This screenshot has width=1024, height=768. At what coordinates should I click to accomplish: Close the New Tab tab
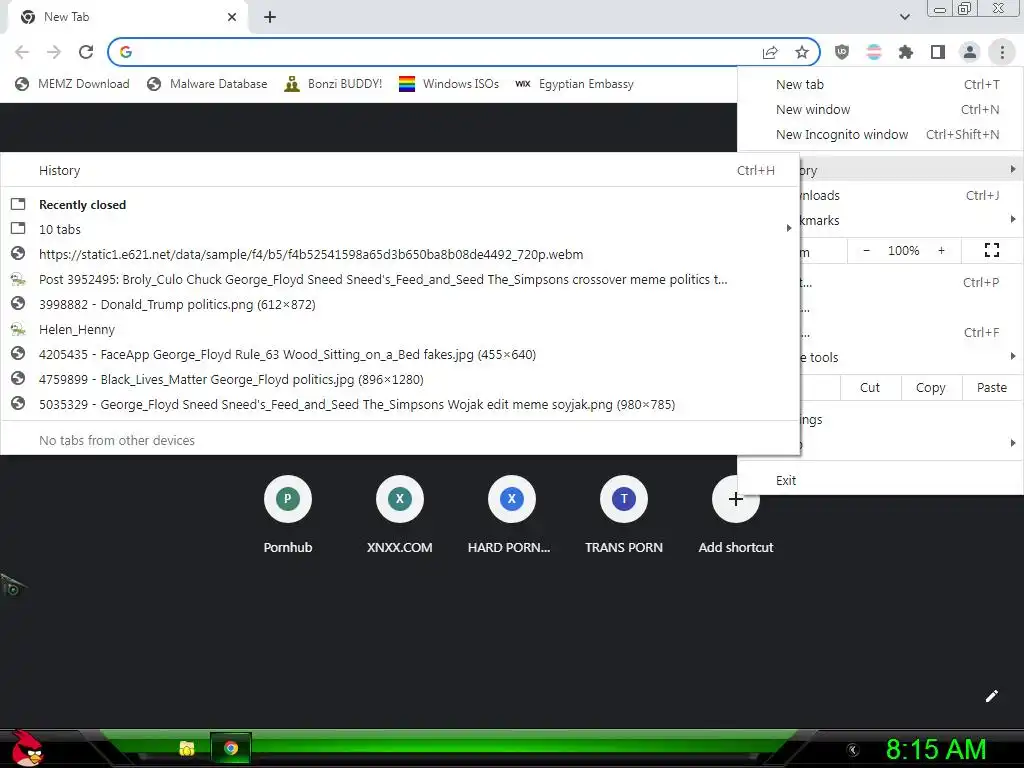coord(232,17)
